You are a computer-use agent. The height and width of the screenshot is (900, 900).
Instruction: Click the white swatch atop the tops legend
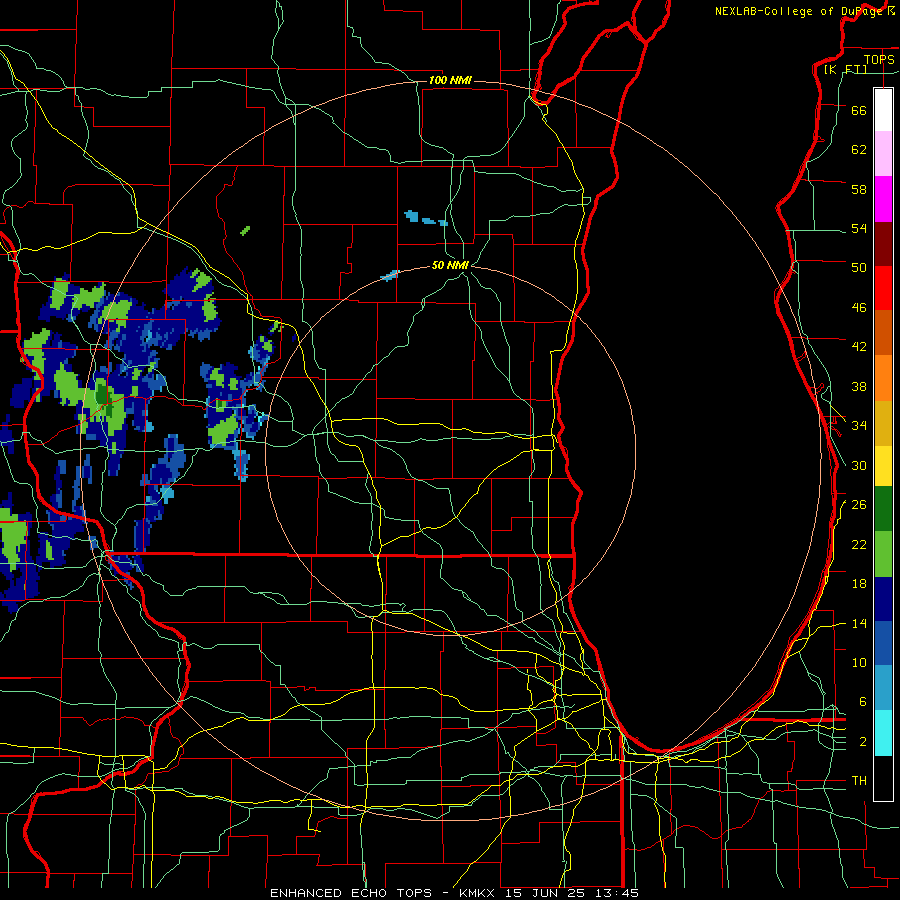click(x=883, y=110)
